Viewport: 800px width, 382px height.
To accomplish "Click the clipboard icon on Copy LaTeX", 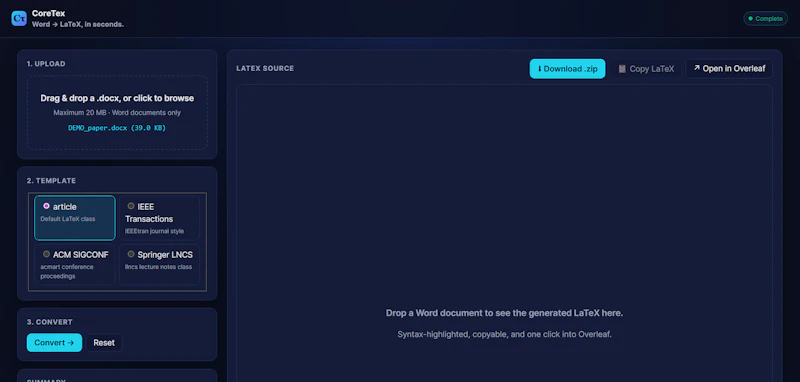I will 622,69.
